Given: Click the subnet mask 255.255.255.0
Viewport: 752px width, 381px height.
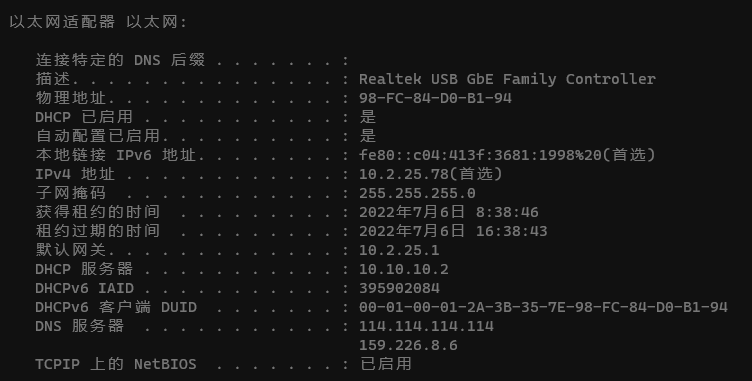Looking at the screenshot, I should [x=417, y=193].
